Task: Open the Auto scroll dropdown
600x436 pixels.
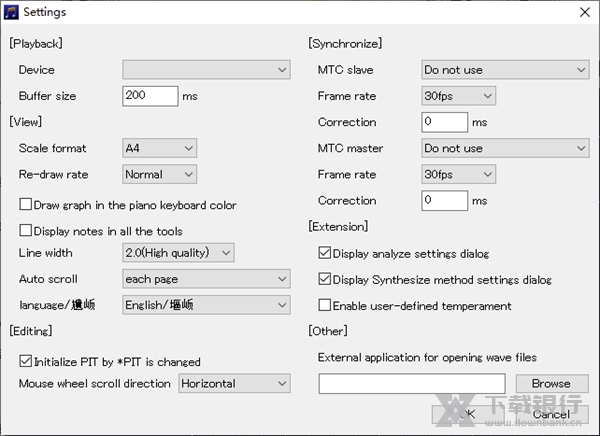Action: (206, 278)
